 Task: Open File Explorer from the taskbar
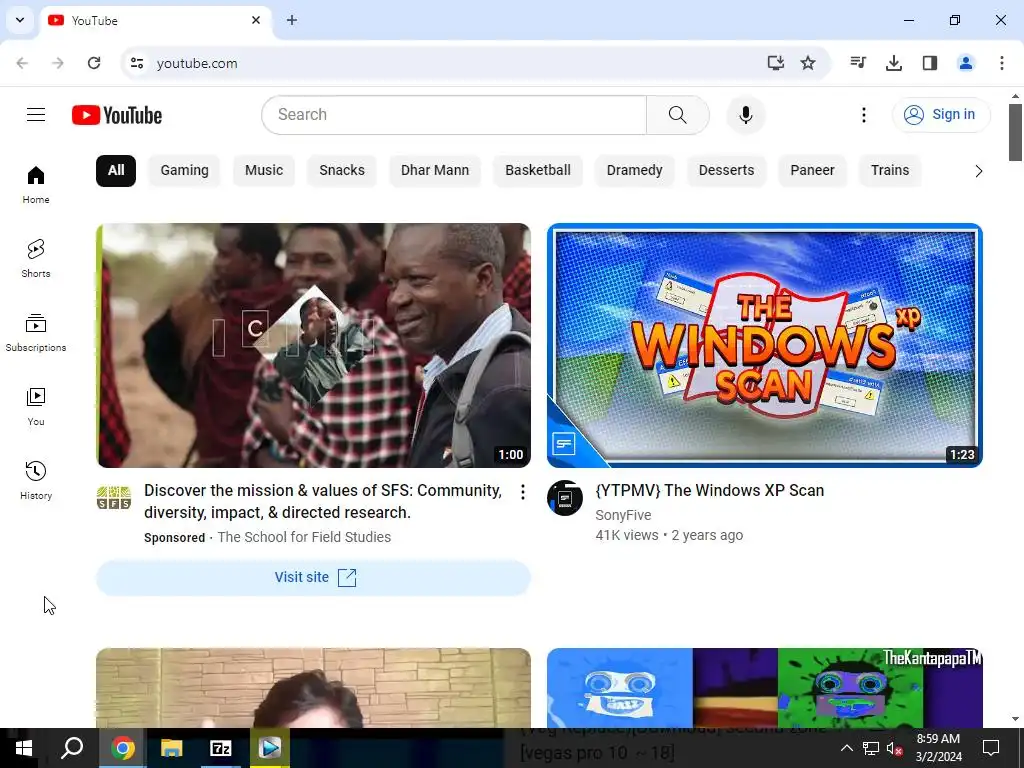[172, 748]
